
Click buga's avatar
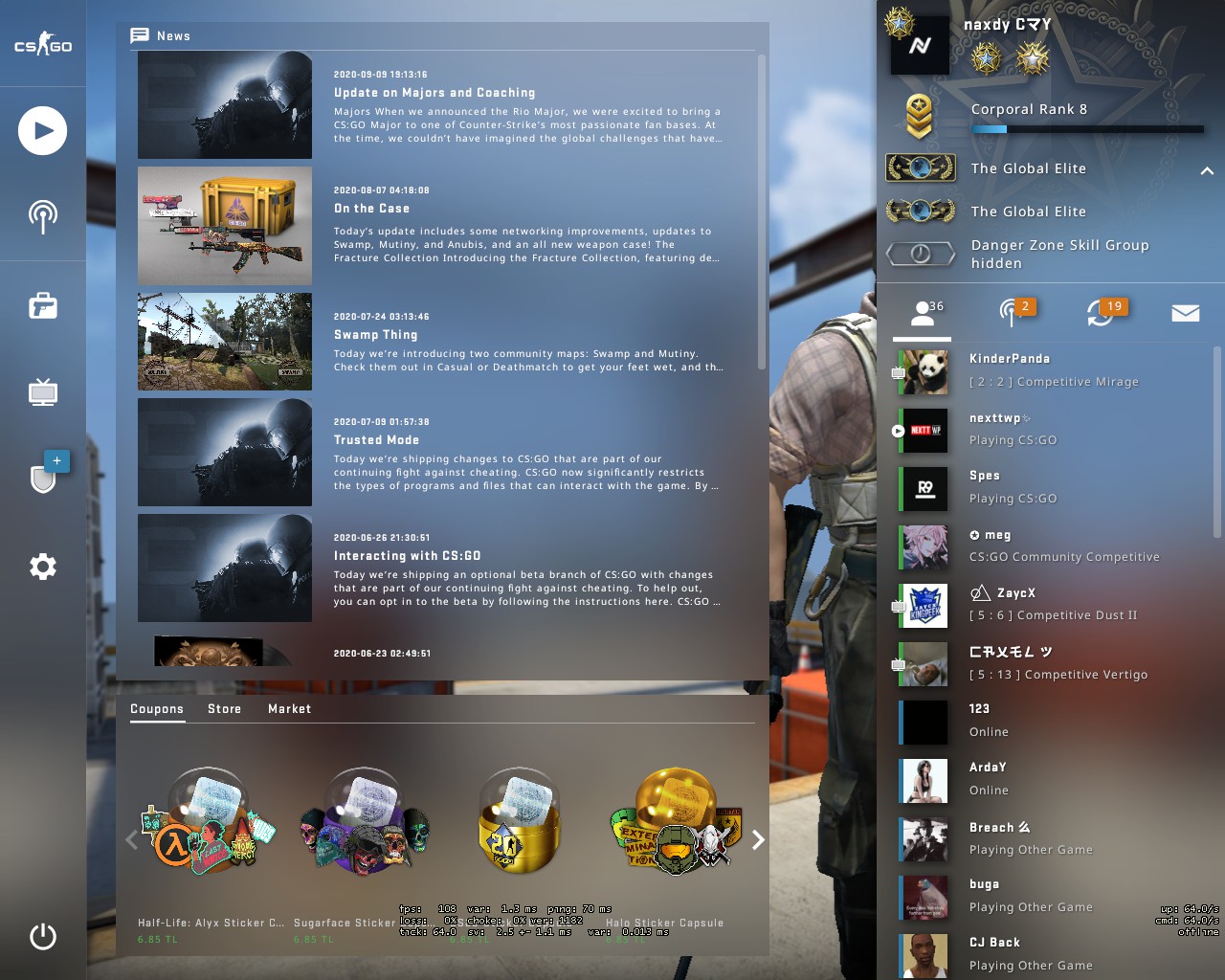[x=925, y=898]
